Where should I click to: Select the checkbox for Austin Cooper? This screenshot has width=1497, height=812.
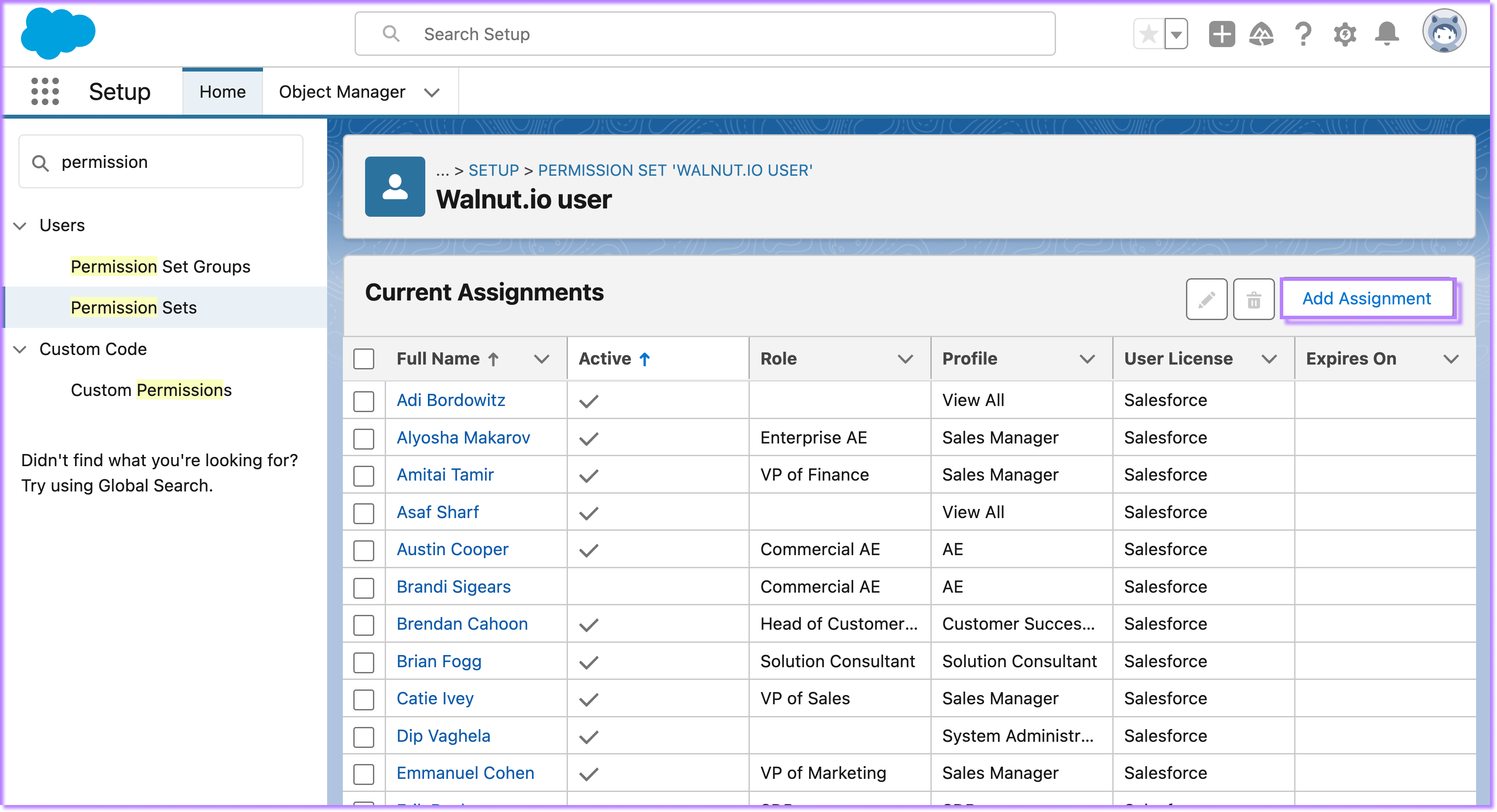[x=364, y=550]
